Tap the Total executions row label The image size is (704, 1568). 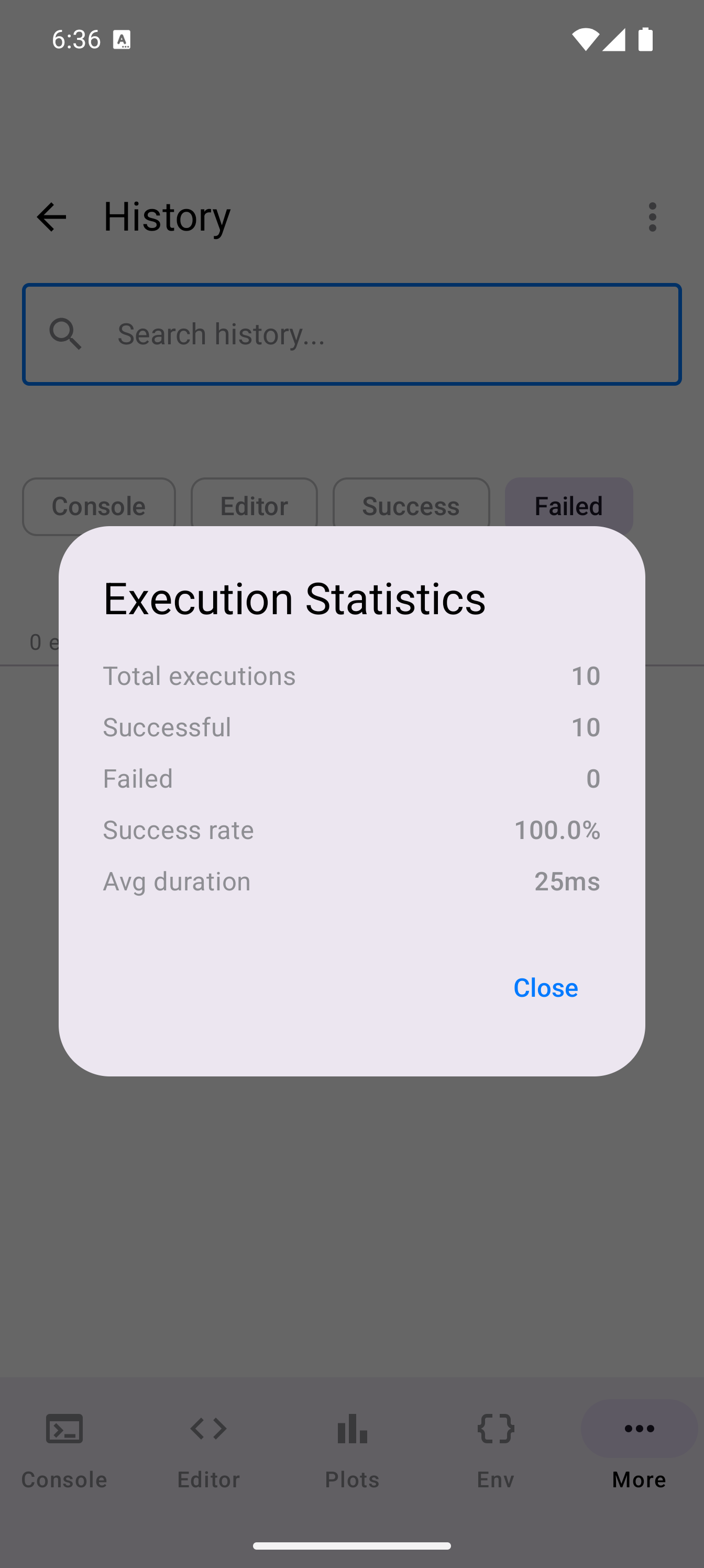coord(199,676)
